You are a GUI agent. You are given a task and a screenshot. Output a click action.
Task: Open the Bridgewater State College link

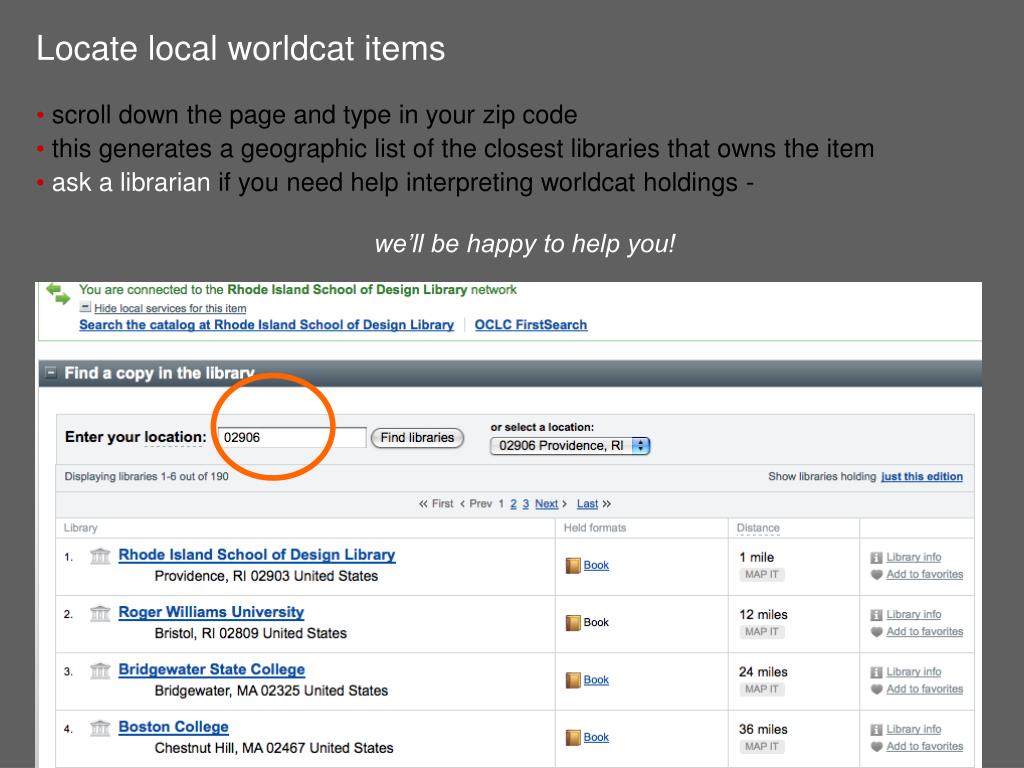click(212, 669)
